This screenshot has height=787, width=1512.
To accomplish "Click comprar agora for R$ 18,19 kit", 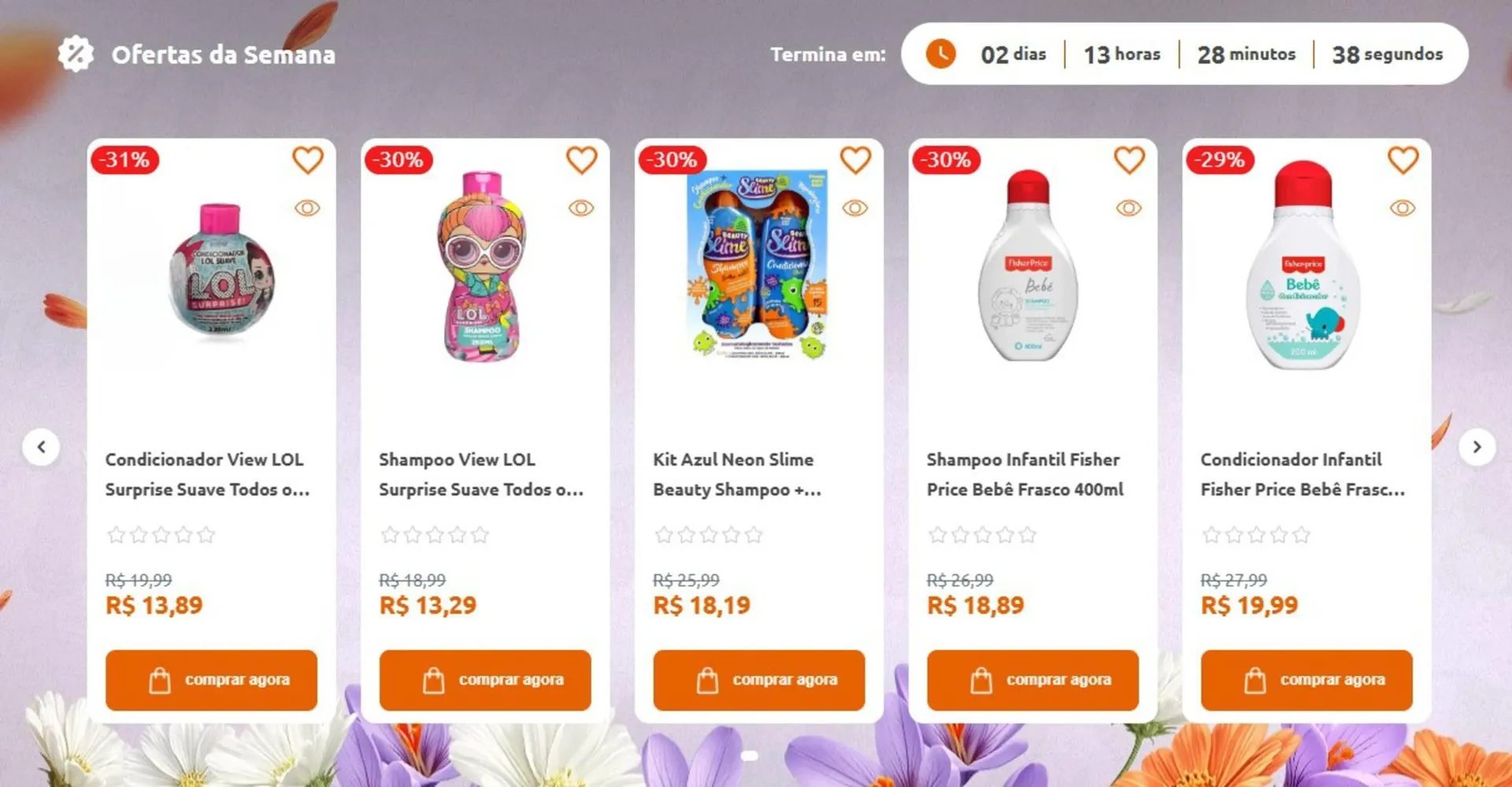I will click(758, 680).
